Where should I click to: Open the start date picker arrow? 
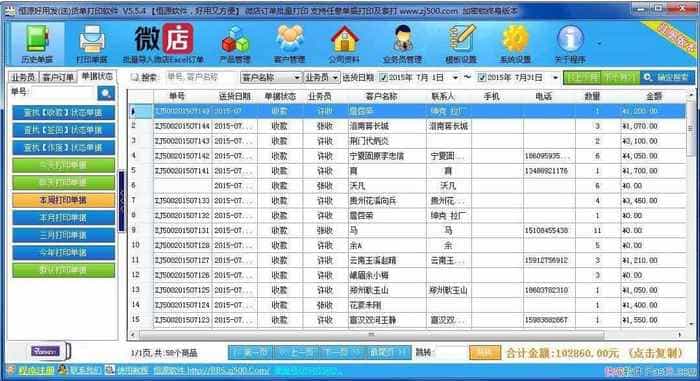click(x=455, y=78)
